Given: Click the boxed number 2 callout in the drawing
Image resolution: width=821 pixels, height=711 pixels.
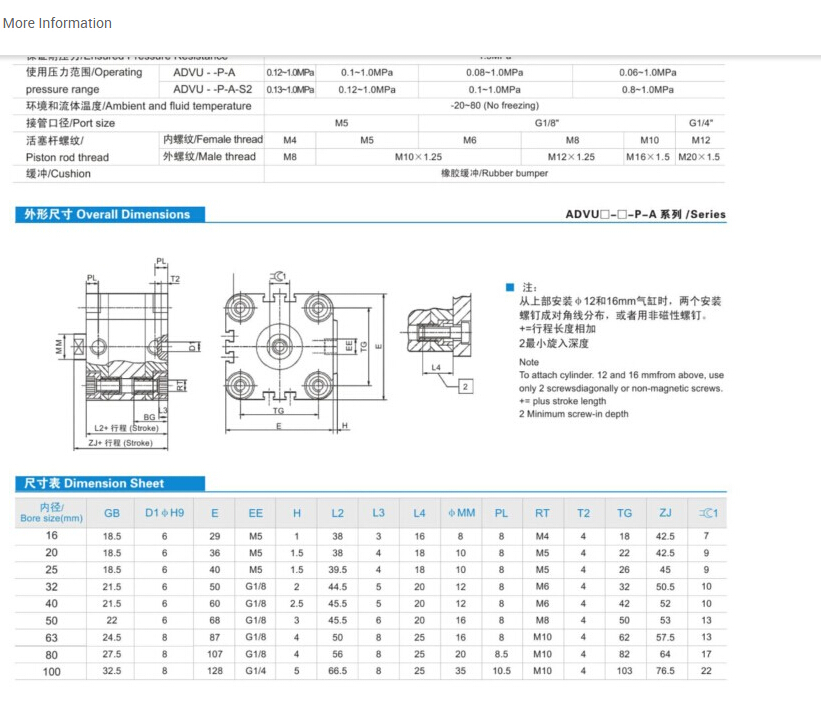Looking at the screenshot, I should 465,387.
